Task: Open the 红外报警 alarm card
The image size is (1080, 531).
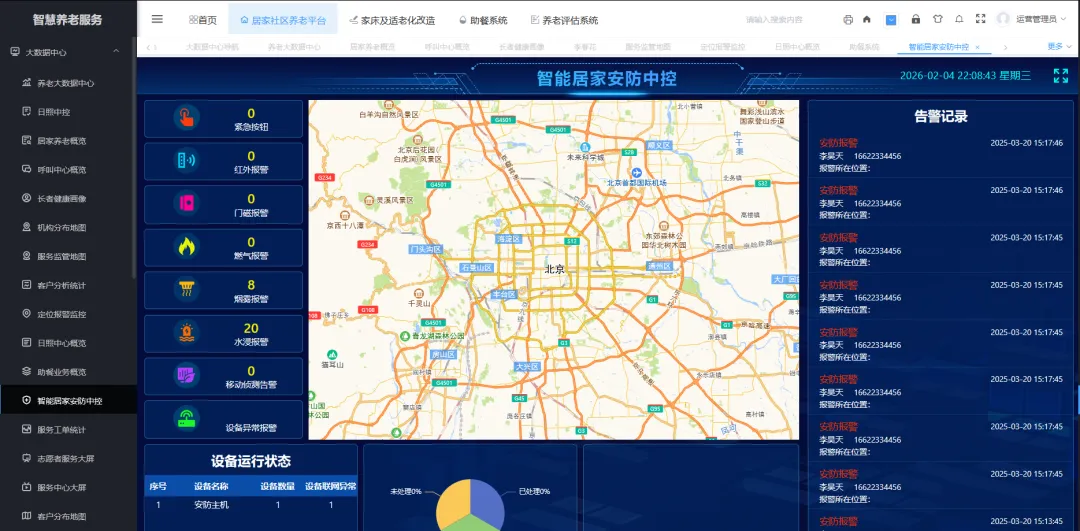Action: point(224,162)
